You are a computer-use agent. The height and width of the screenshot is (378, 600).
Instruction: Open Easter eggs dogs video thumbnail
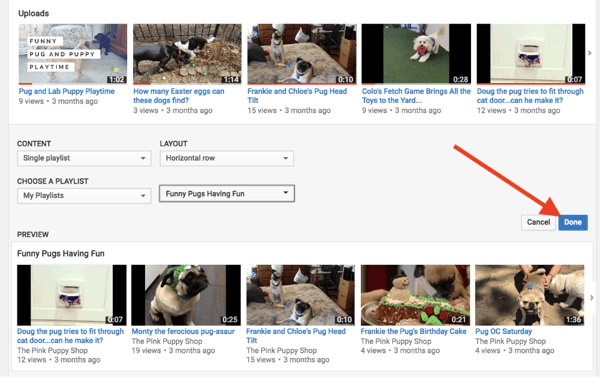click(187, 54)
